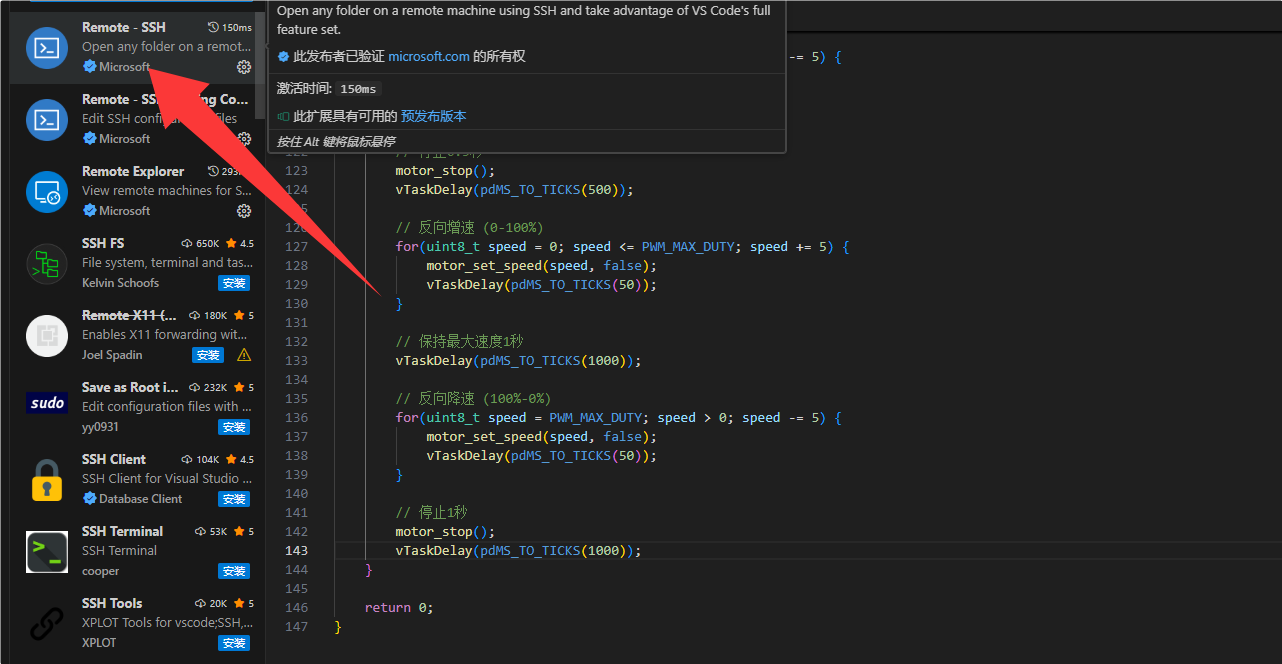The width and height of the screenshot is (1282, 664).
Task: Click the SSH Client padlock icon
Action: 47,480
